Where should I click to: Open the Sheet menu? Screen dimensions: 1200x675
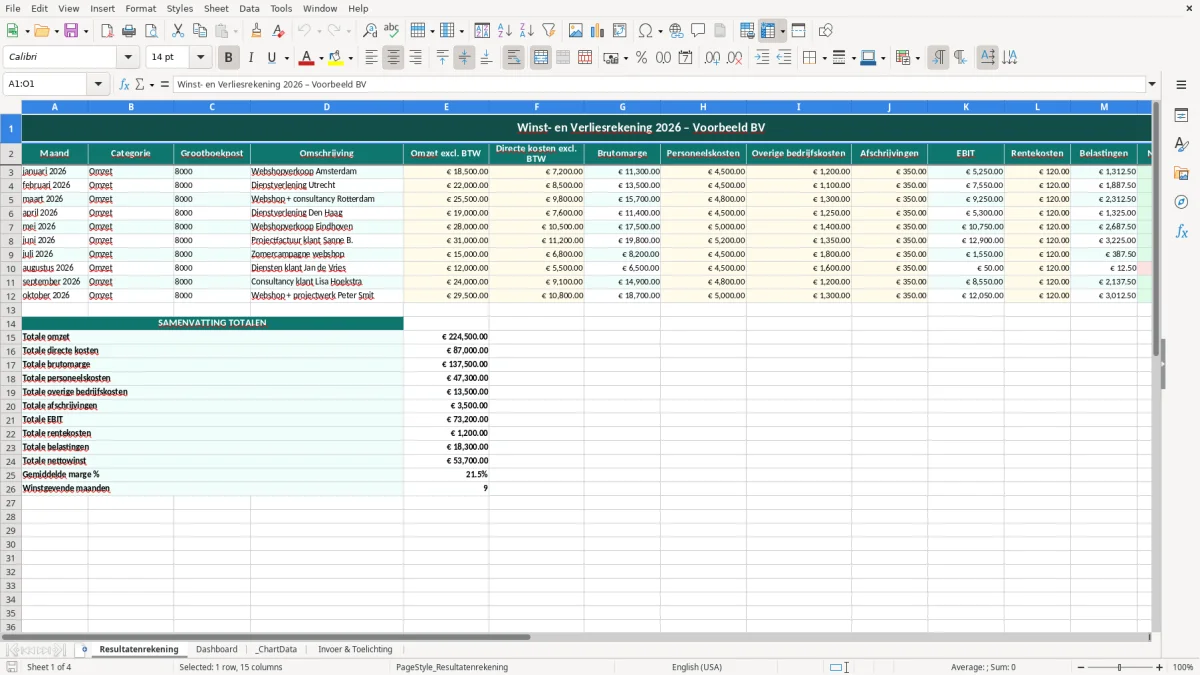click(x=216, y=8)
